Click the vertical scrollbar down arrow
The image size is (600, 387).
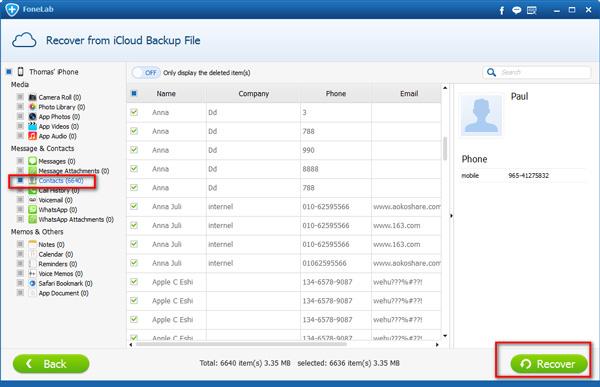(x=445, y=336)
